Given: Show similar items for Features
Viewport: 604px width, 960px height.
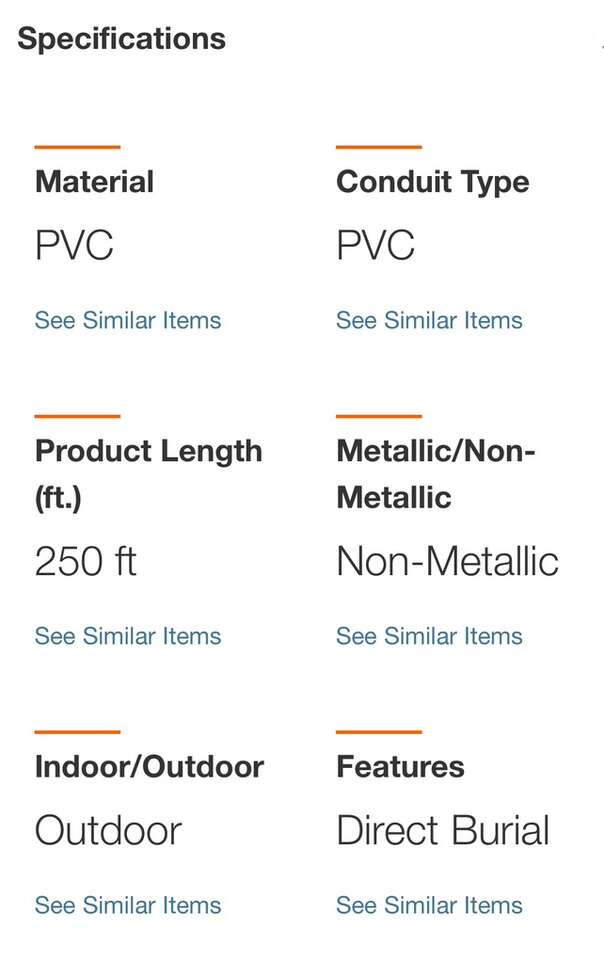Looking at the screenshot, I should [x=429, y=905].
